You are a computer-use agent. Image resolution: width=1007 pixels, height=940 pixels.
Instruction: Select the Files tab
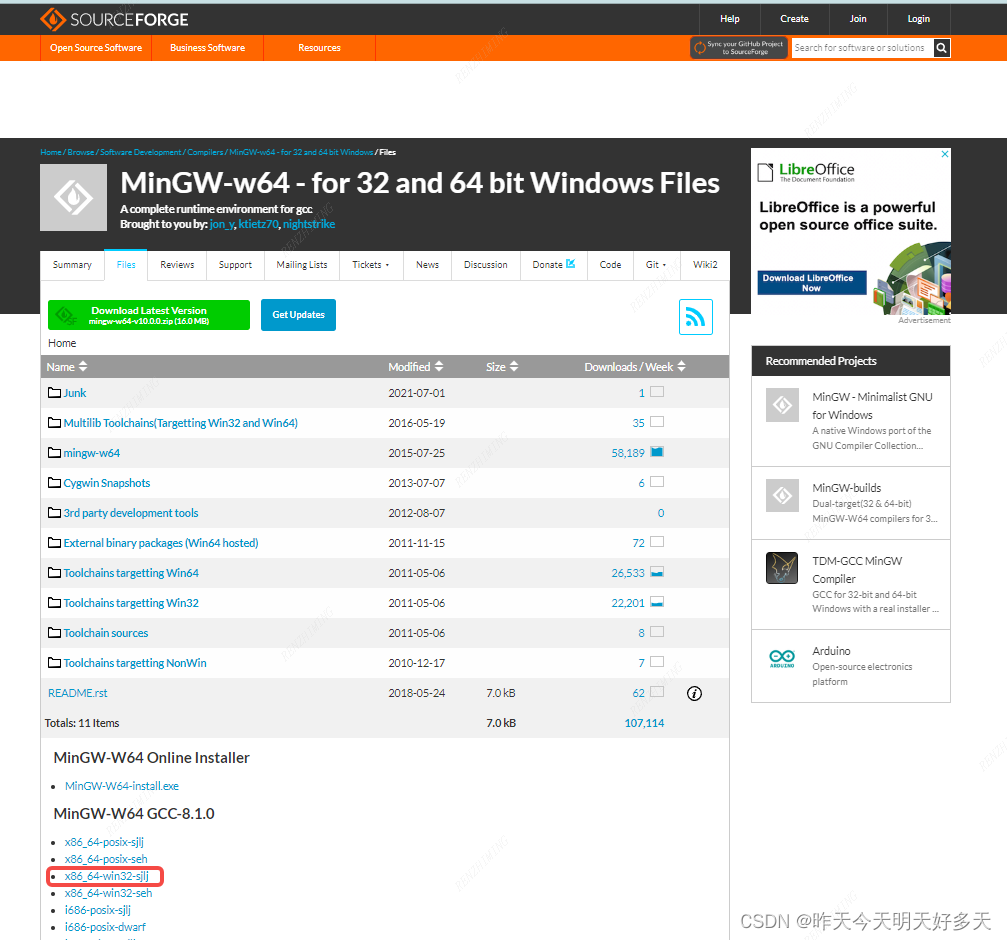pyautogui.click(x=126, y=265)
